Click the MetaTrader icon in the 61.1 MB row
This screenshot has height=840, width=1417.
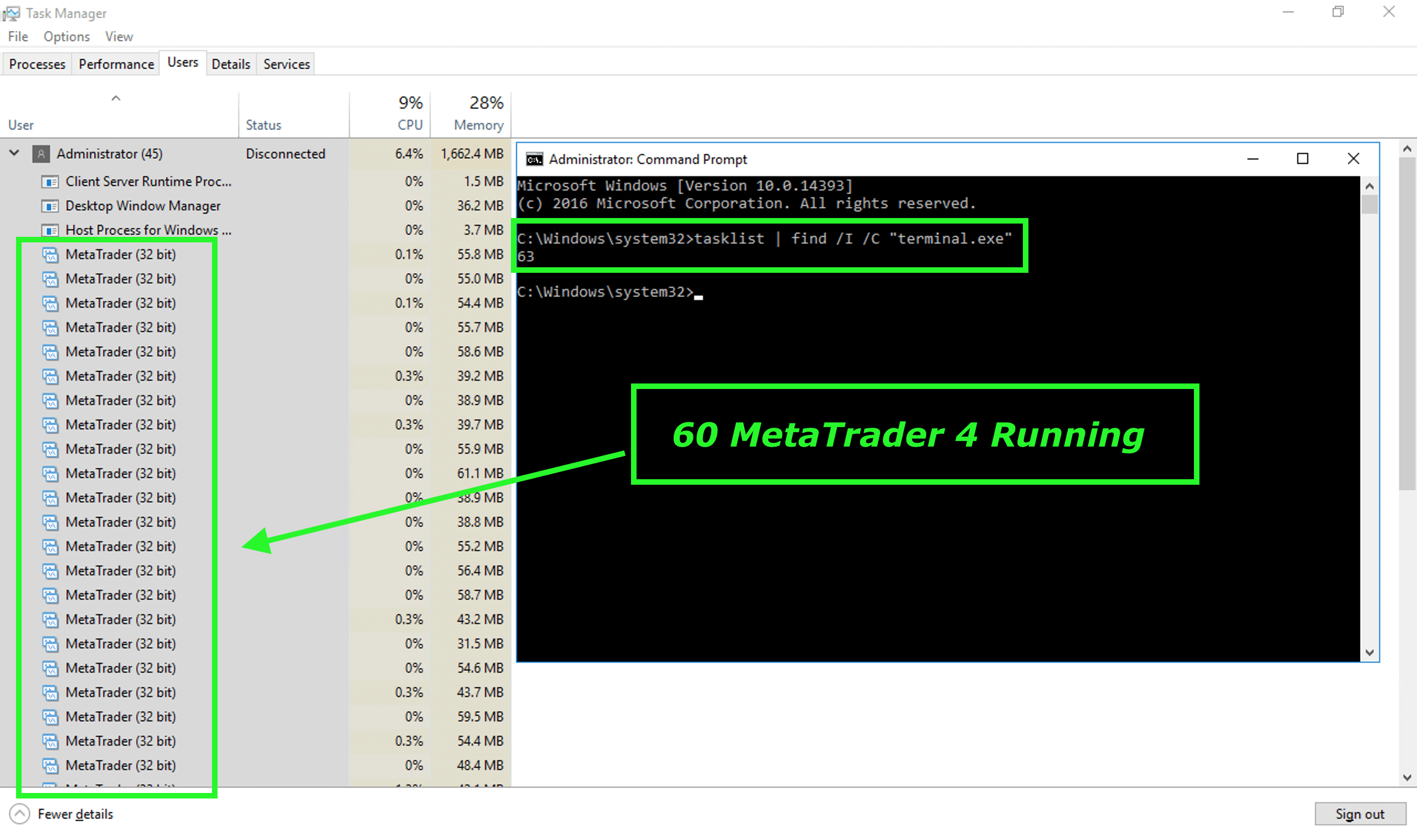coord(50,474)
